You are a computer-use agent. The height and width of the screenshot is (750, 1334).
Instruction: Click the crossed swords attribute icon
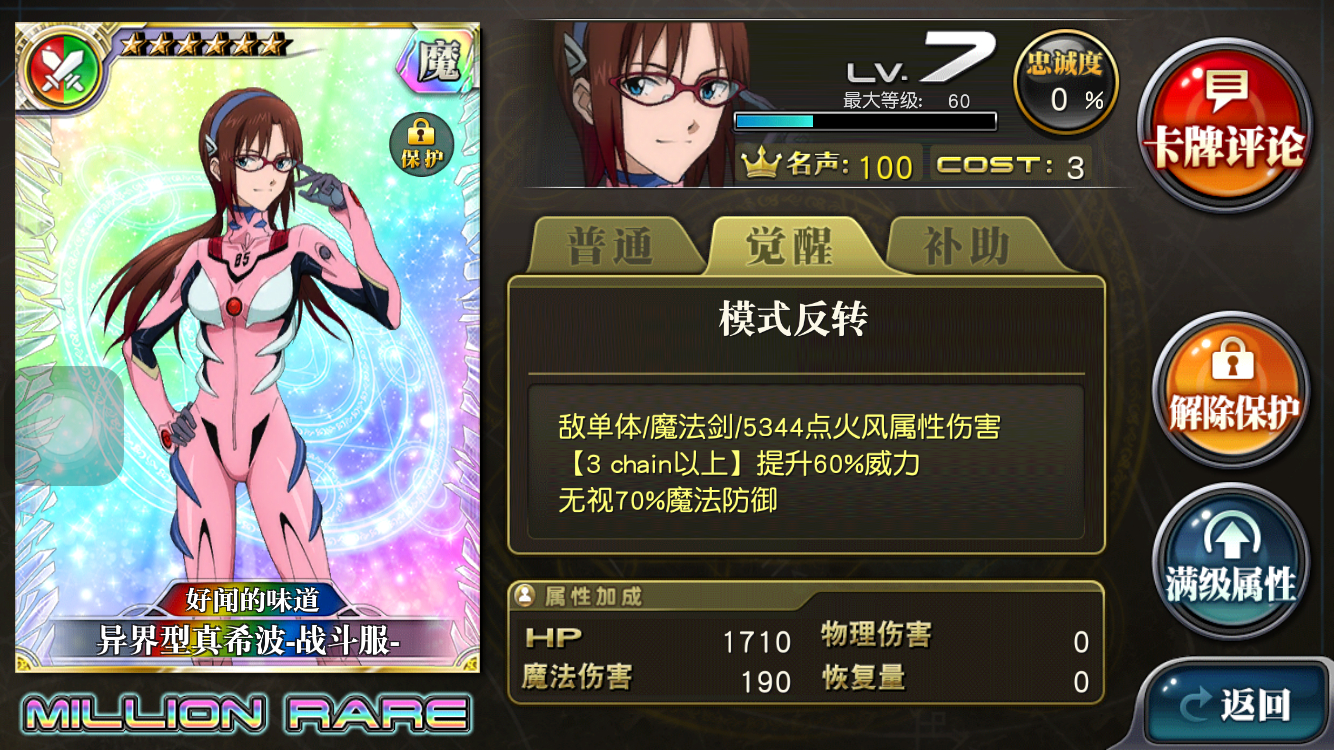click(62, 73)
